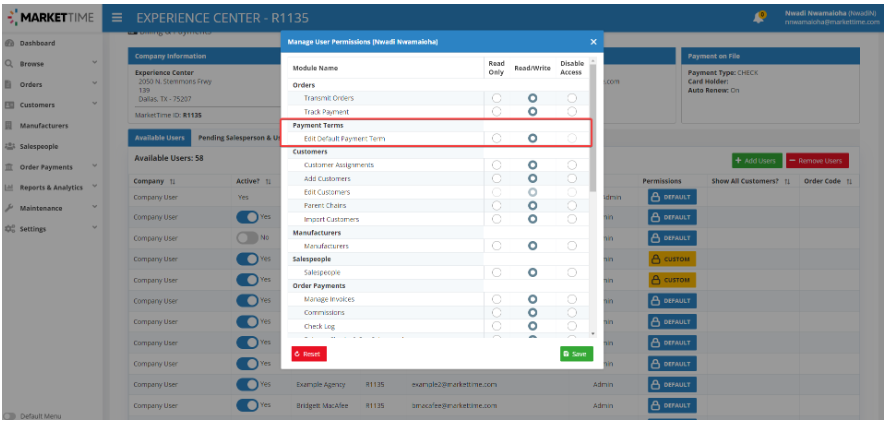This screenshot has height=421, width=889.
Task: Set Edit Default Payment Term to Read Only
Action: [497, 138]
